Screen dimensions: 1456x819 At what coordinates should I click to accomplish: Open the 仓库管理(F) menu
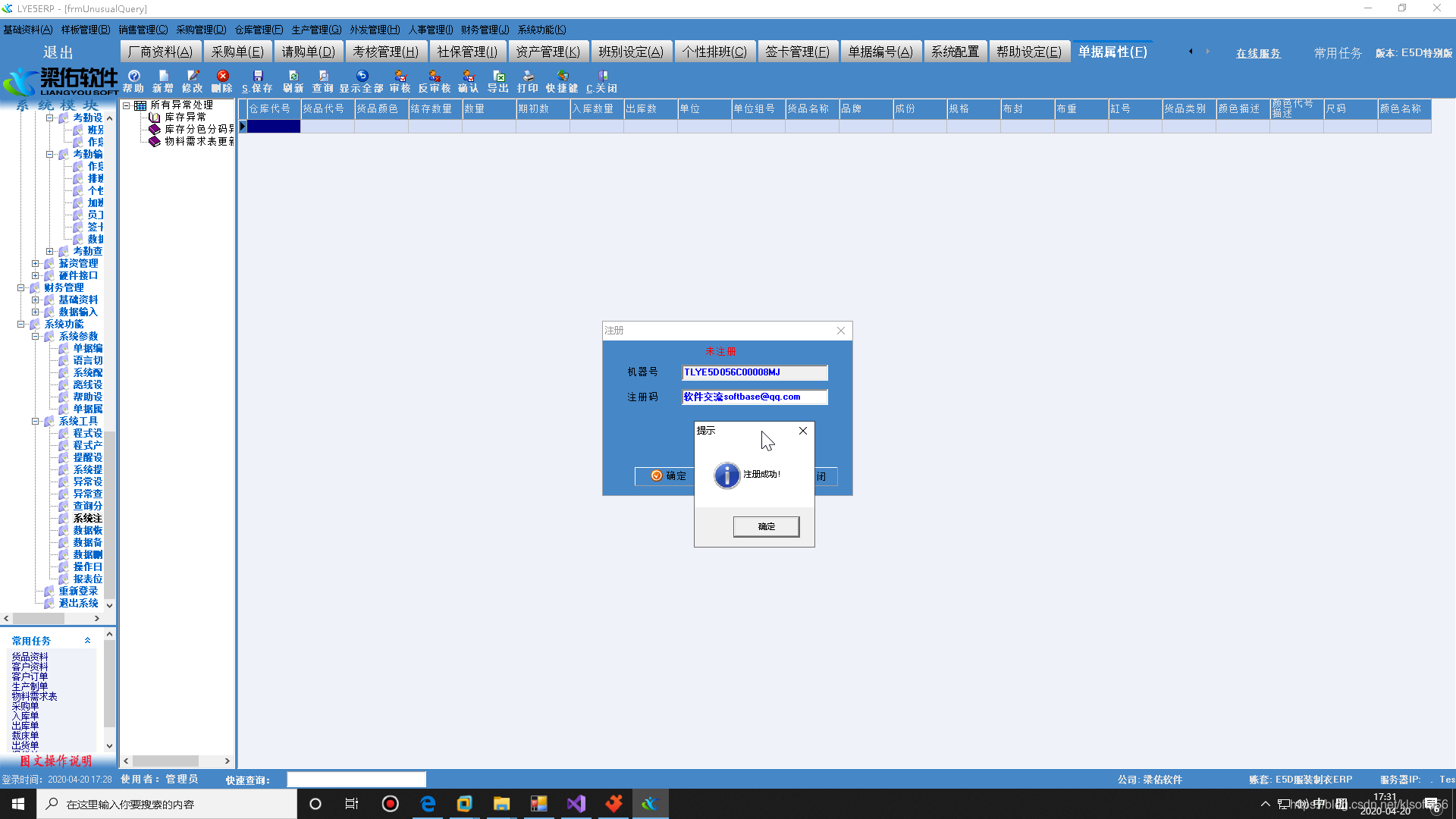259,30
